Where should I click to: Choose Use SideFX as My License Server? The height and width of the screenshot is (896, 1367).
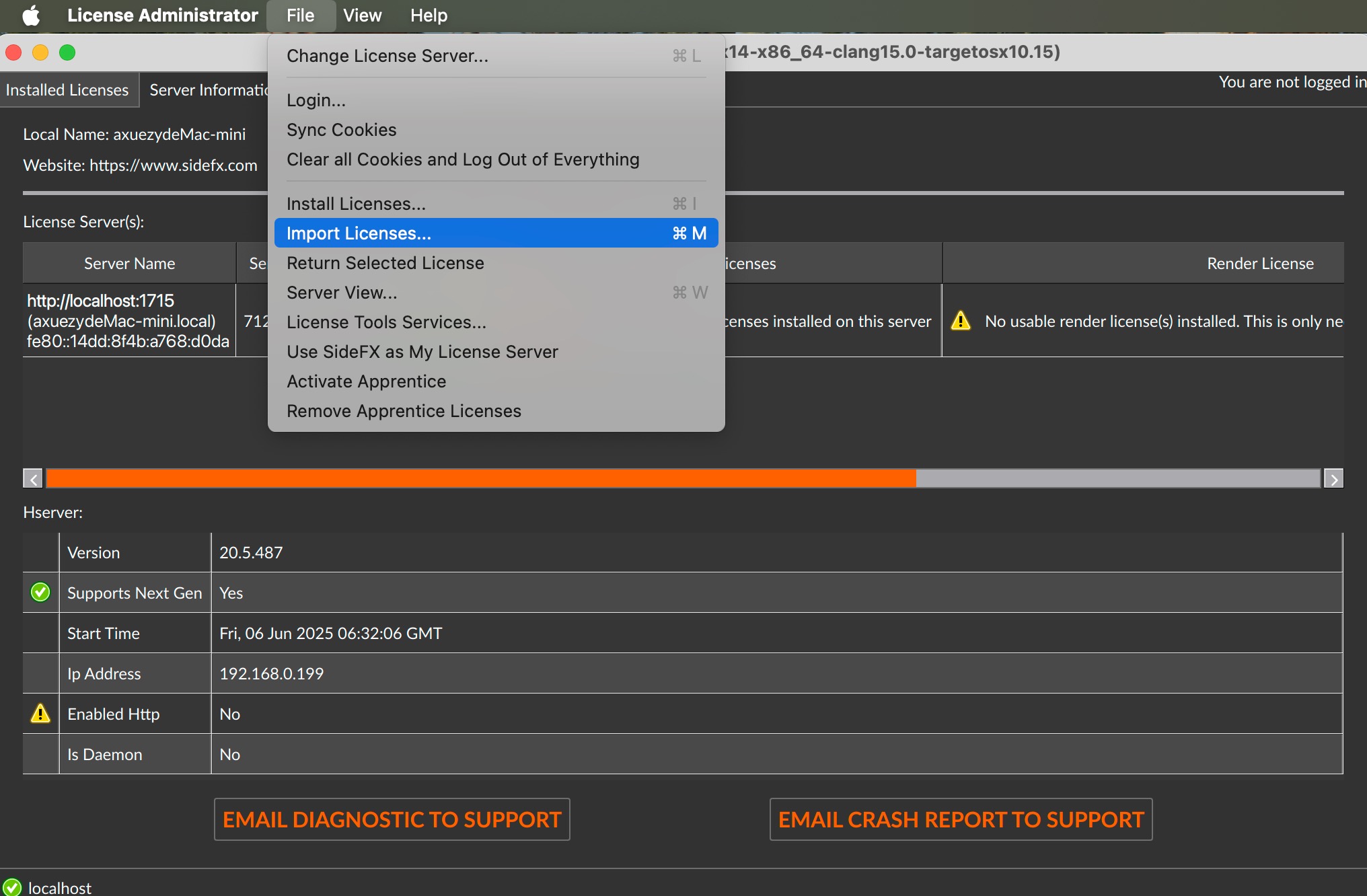click(422, 352)
